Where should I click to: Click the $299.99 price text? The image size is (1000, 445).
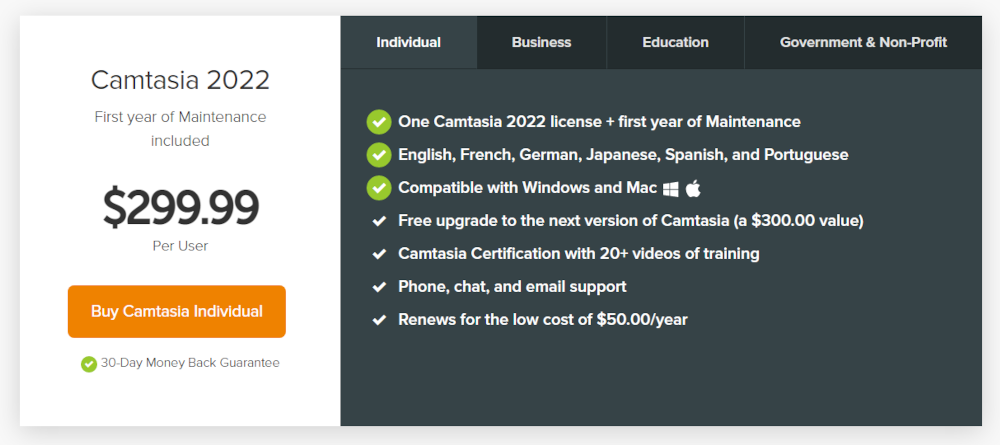(x=180, y=208)
